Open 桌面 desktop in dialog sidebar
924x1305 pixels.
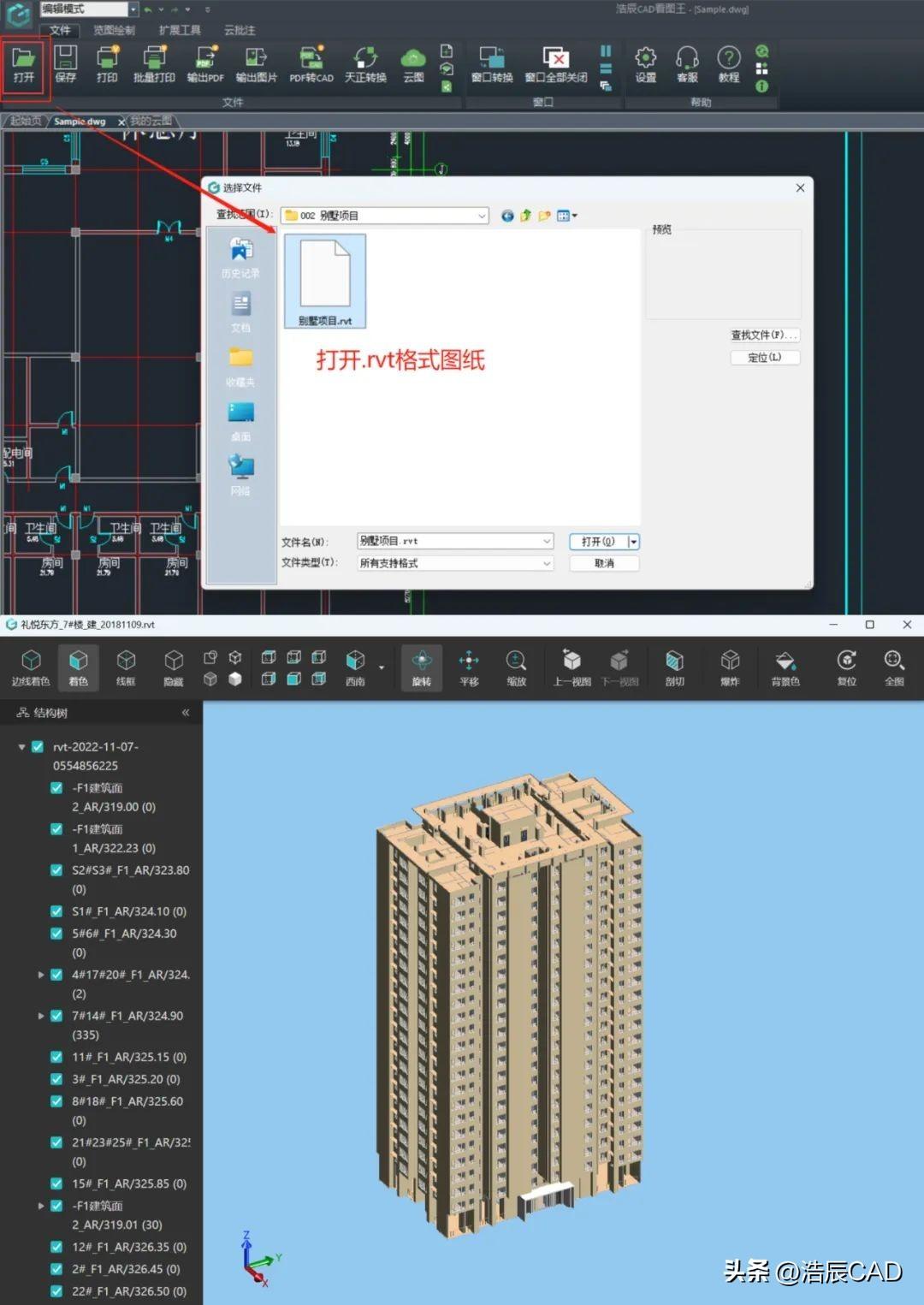240,421
